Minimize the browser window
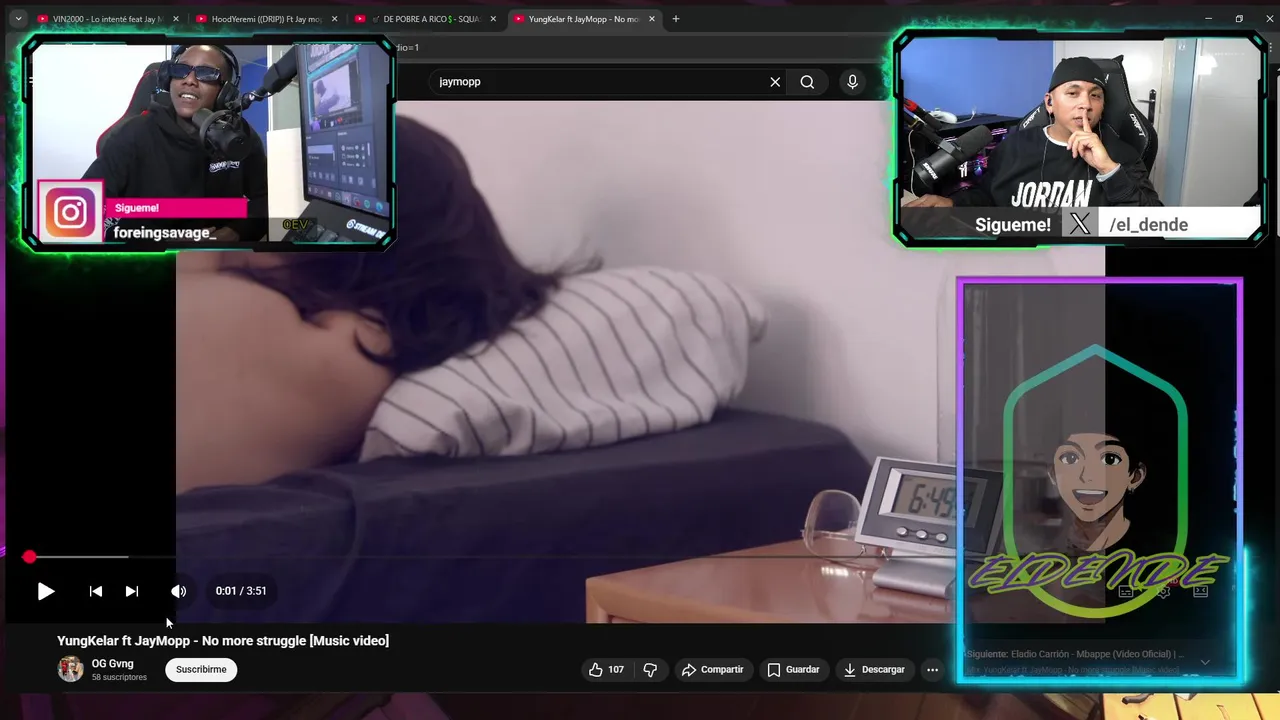 pos(1209,19)
